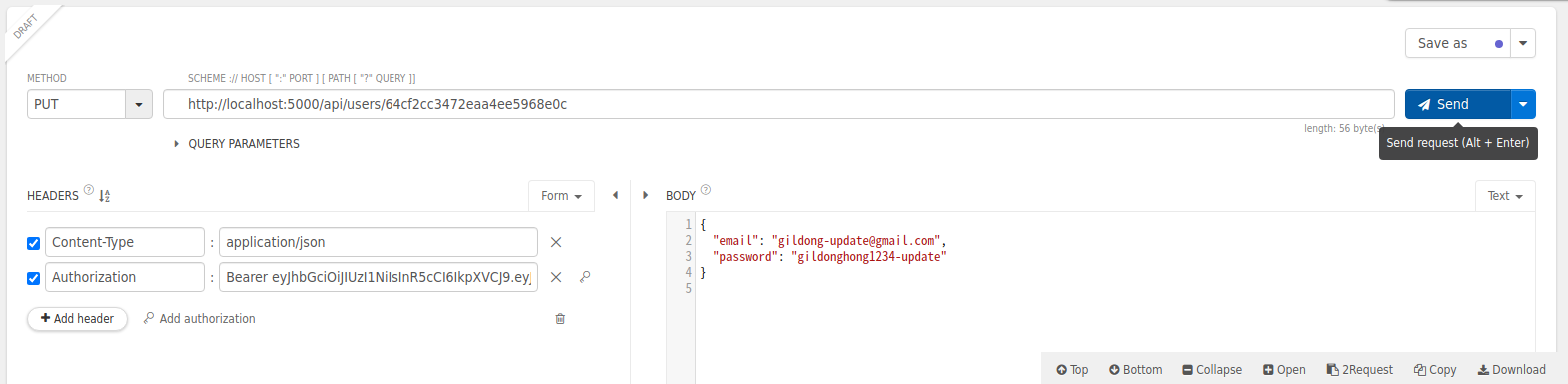
Task: Click the Collapse response button
Action: [1212, 370]
